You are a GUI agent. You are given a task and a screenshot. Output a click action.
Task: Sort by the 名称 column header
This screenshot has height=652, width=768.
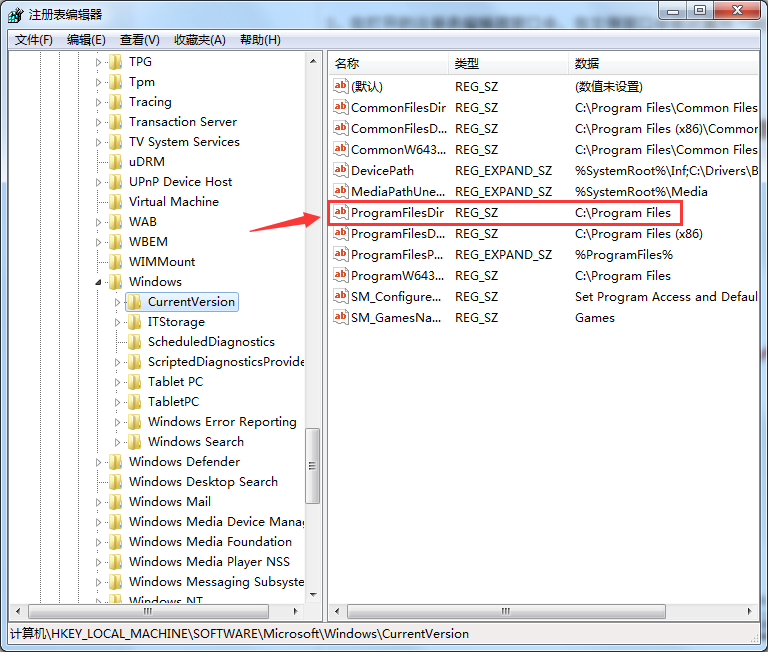(x=388, y=63)
